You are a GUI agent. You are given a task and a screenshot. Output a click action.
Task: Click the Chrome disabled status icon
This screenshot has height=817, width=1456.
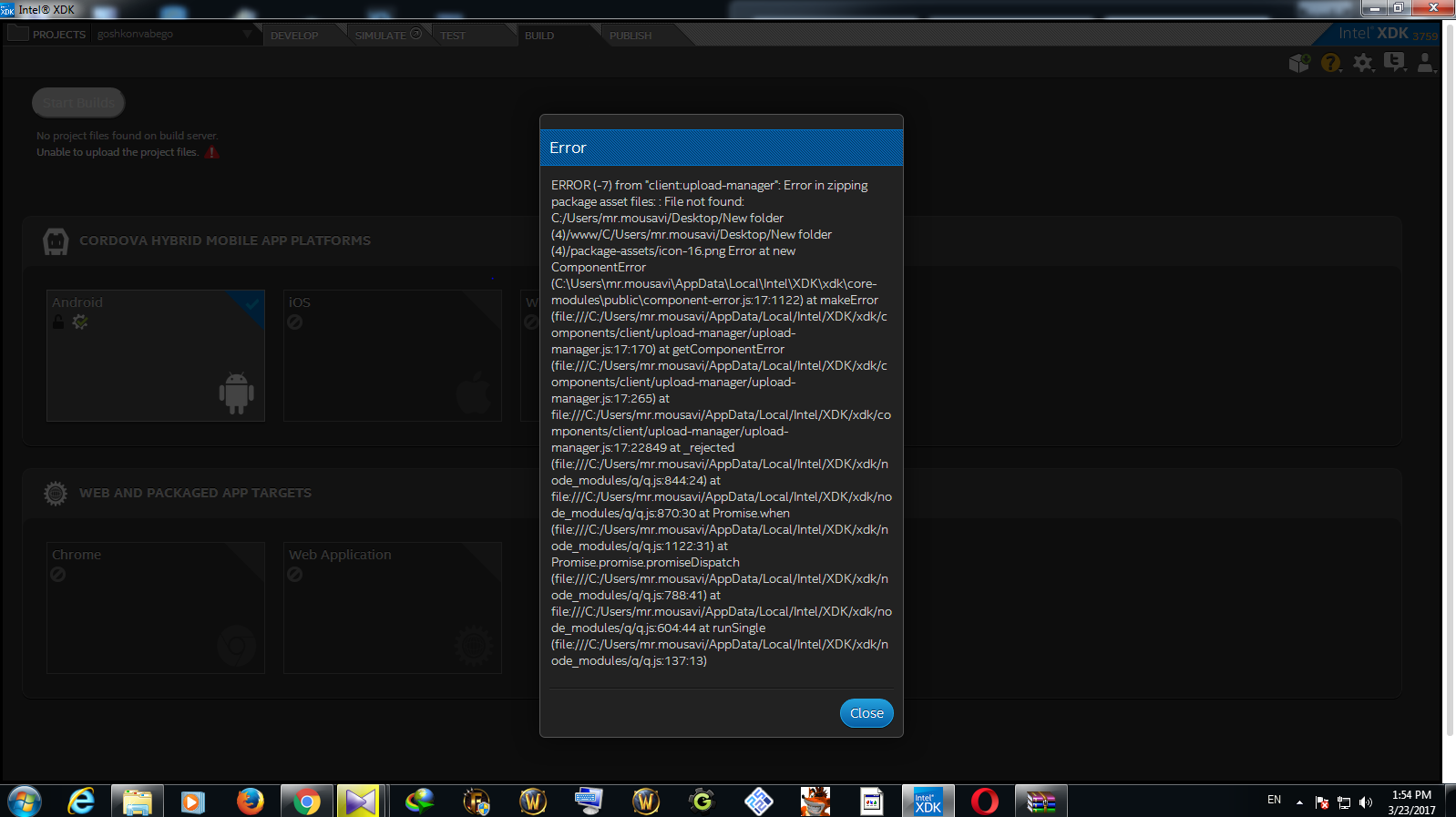pos(58,574)
